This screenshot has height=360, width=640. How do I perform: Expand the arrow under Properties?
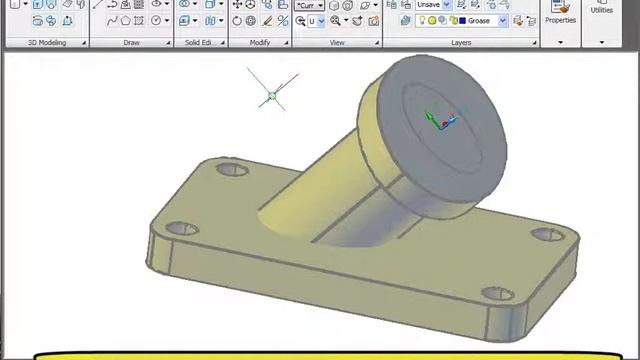(560, 42)
